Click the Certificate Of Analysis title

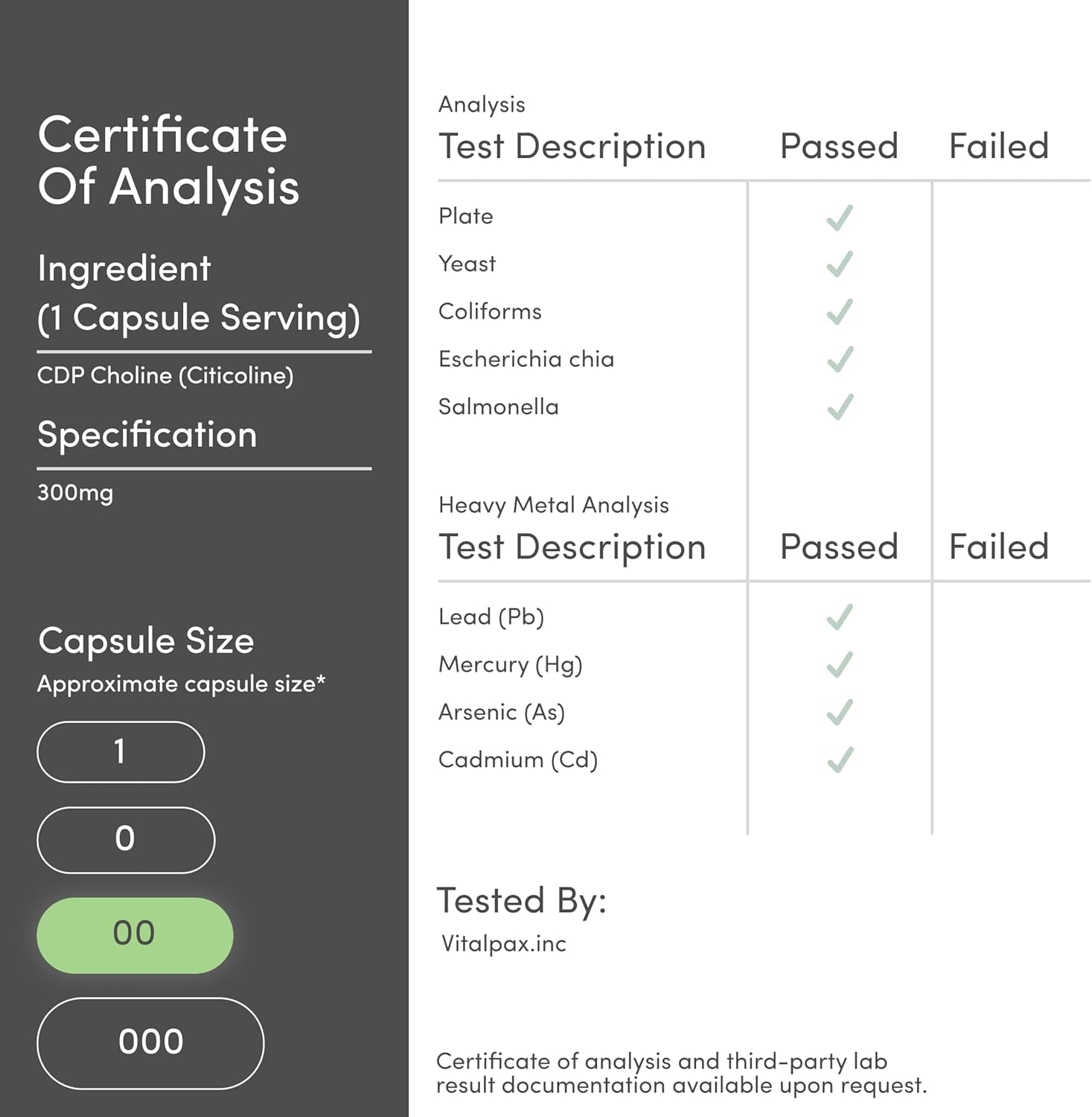168,160
